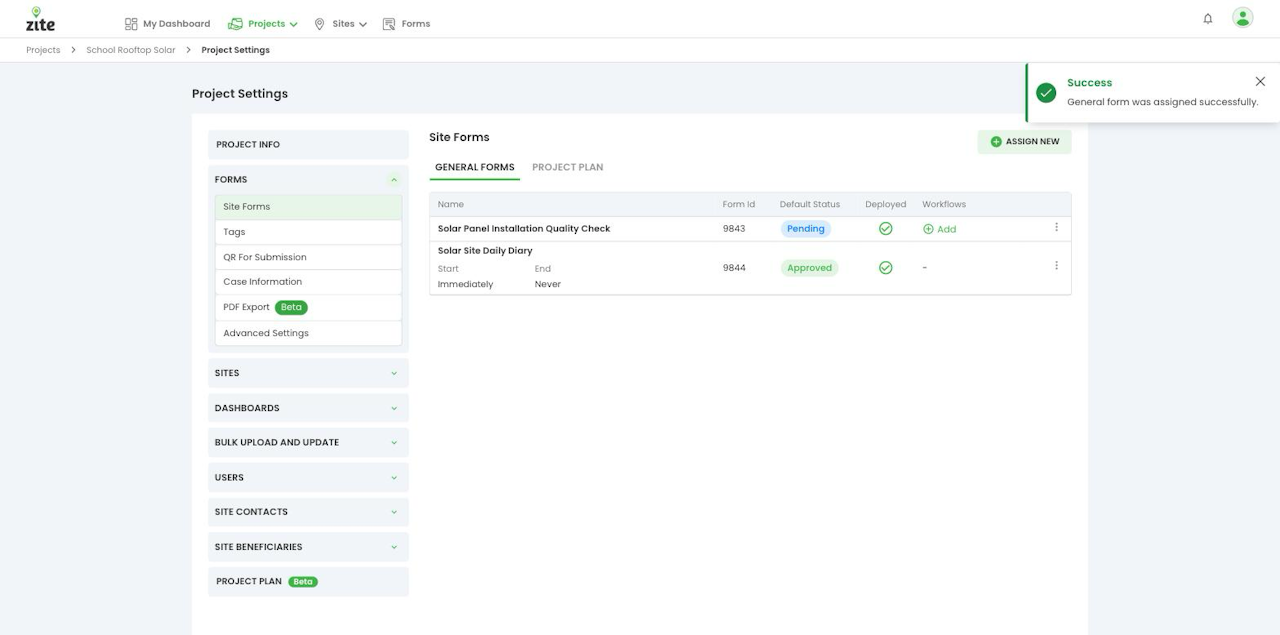Click deployed checkmark for Solar Panel Installation
Viewport: 1280px width, 635px height.
click(885, 229)
